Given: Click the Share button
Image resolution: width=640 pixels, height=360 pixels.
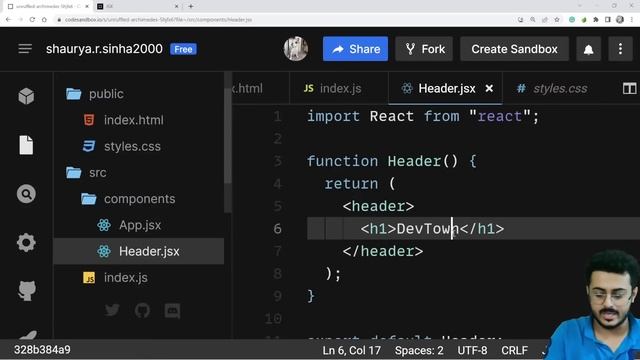Looking at the screenshot, I should click(356, 49).
